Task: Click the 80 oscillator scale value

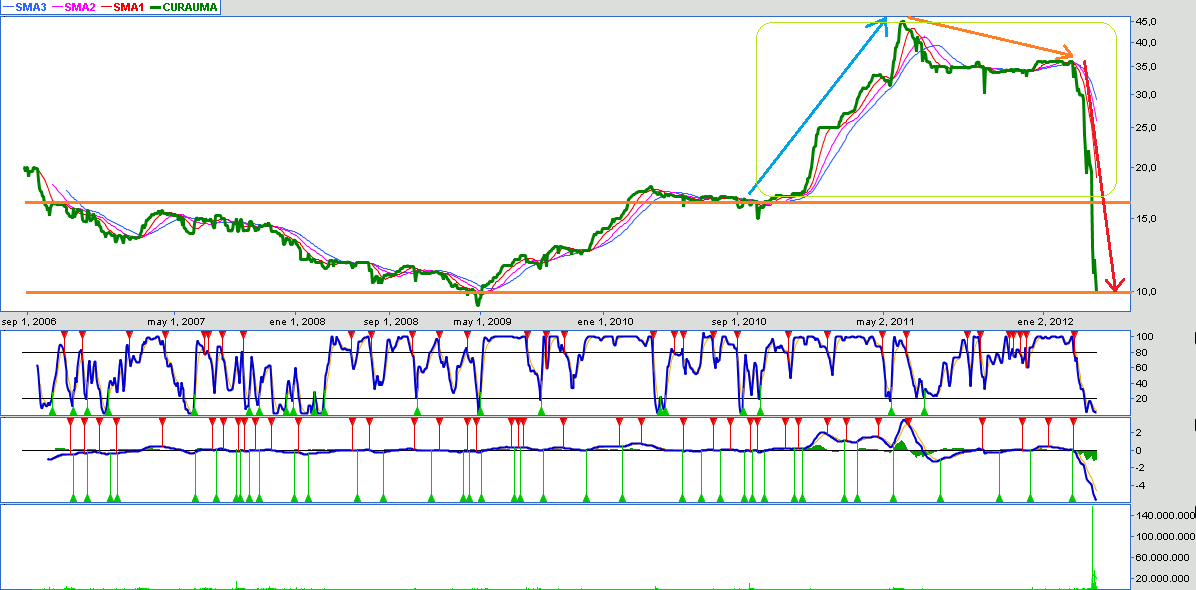Action: pyautogui.click(x=1143, y=352)
